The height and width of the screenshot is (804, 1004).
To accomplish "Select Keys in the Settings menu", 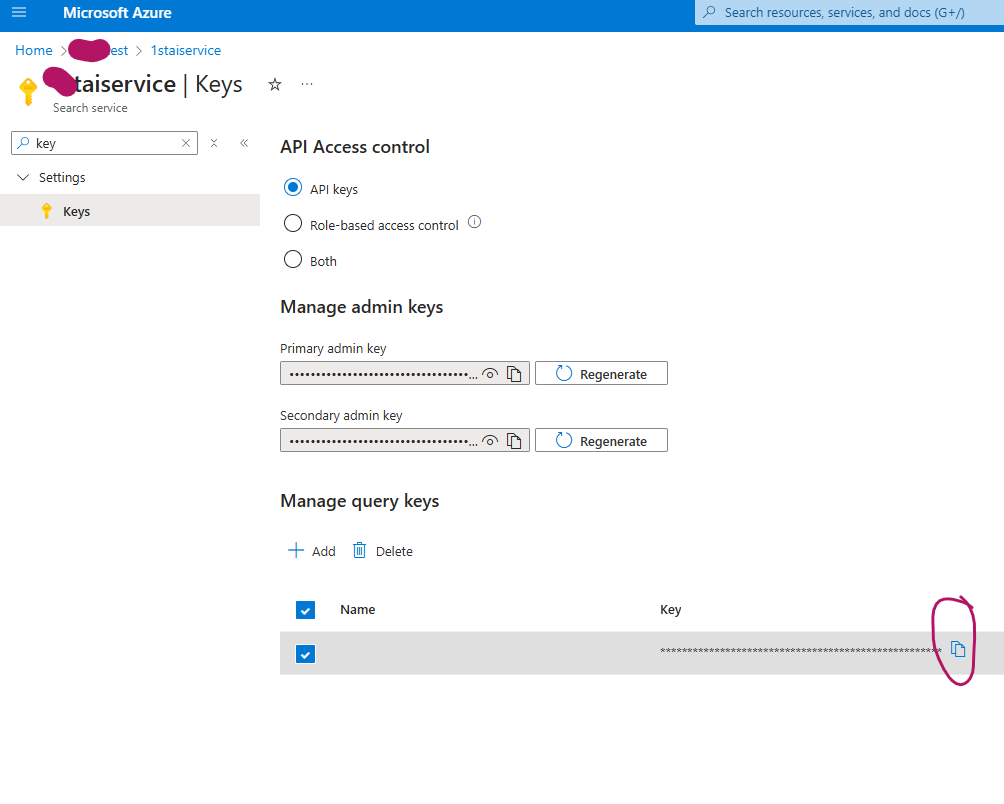I will coord(130,211).
